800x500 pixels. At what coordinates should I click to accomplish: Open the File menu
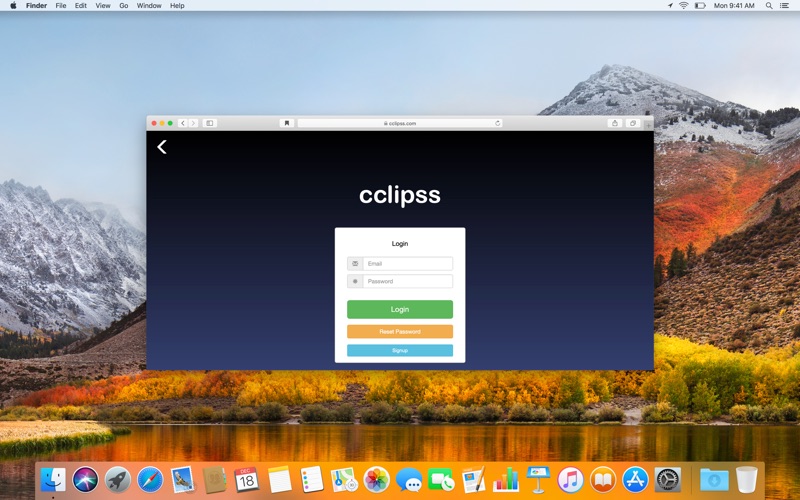pyautogui.click(x=61, y=6)
